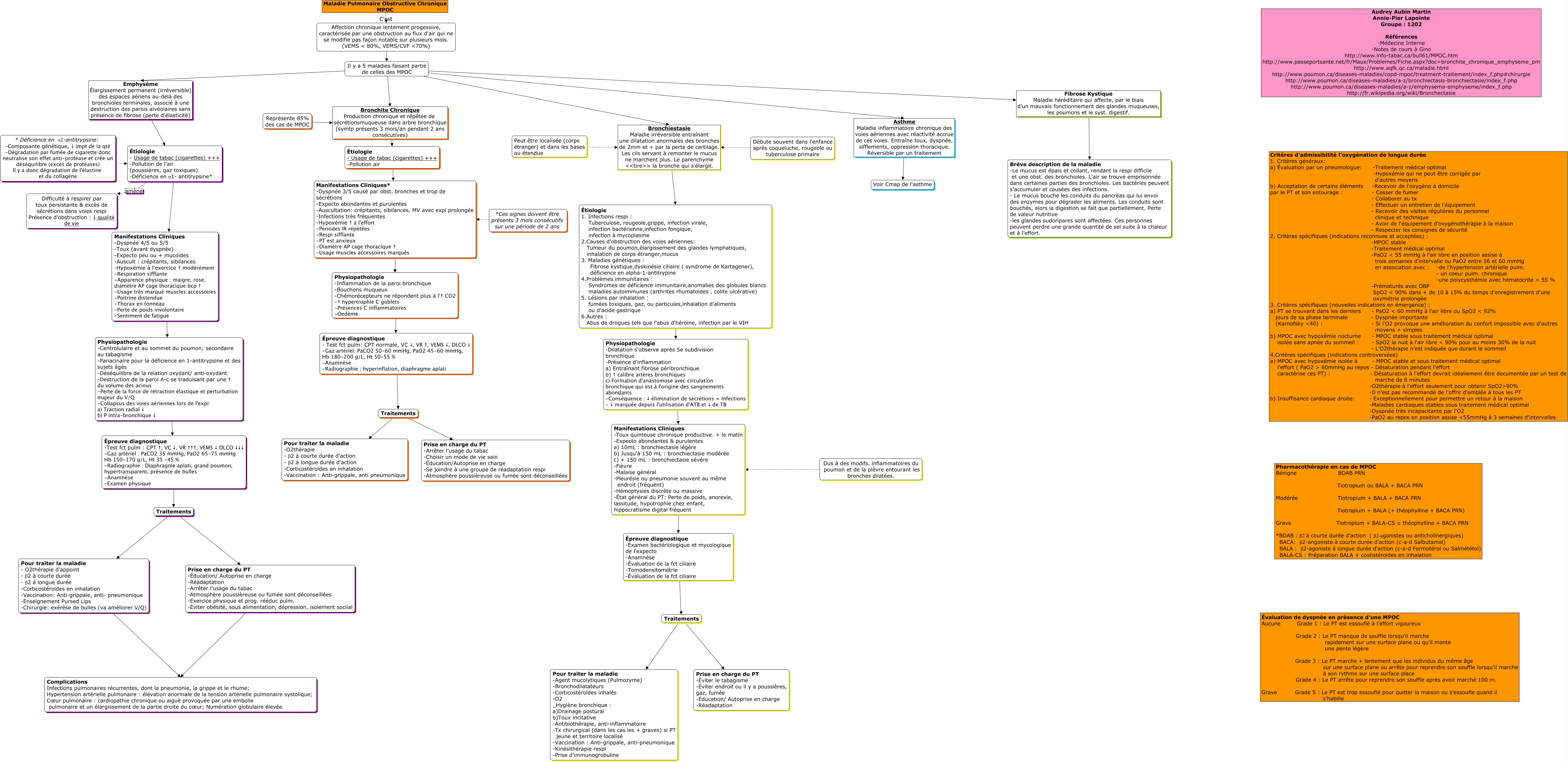Select the Emphysème definition node
Image resolution: width=1568 pixels, height=762 pixels.
coord(140,100)
